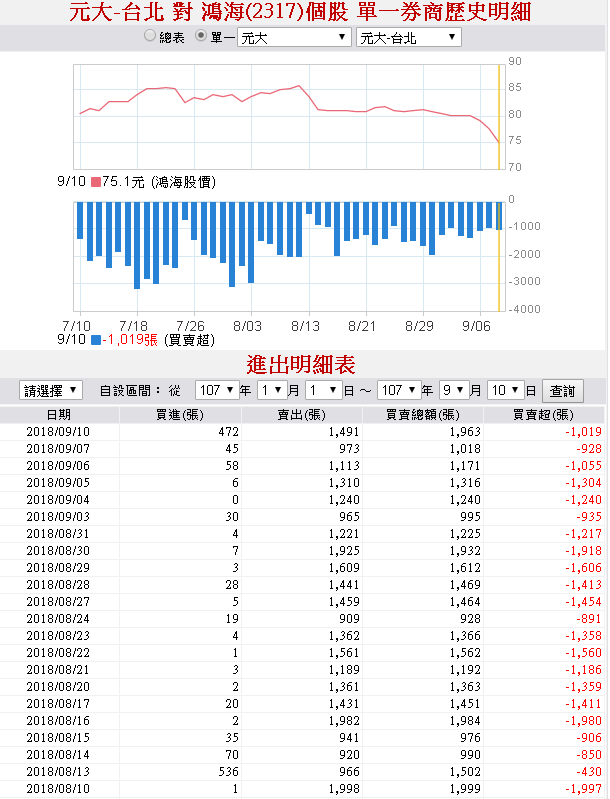Click the 7/18 label on chart axis

pyautogui.click(x=133, y=326)
